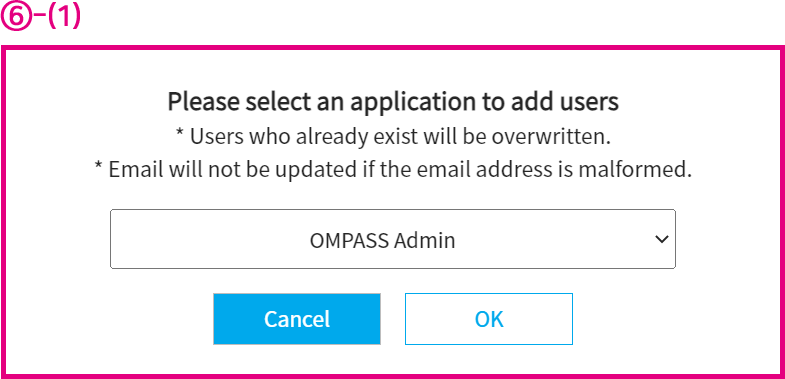Expand application list via the down arrow
The image size is (785, 379).
662,240
